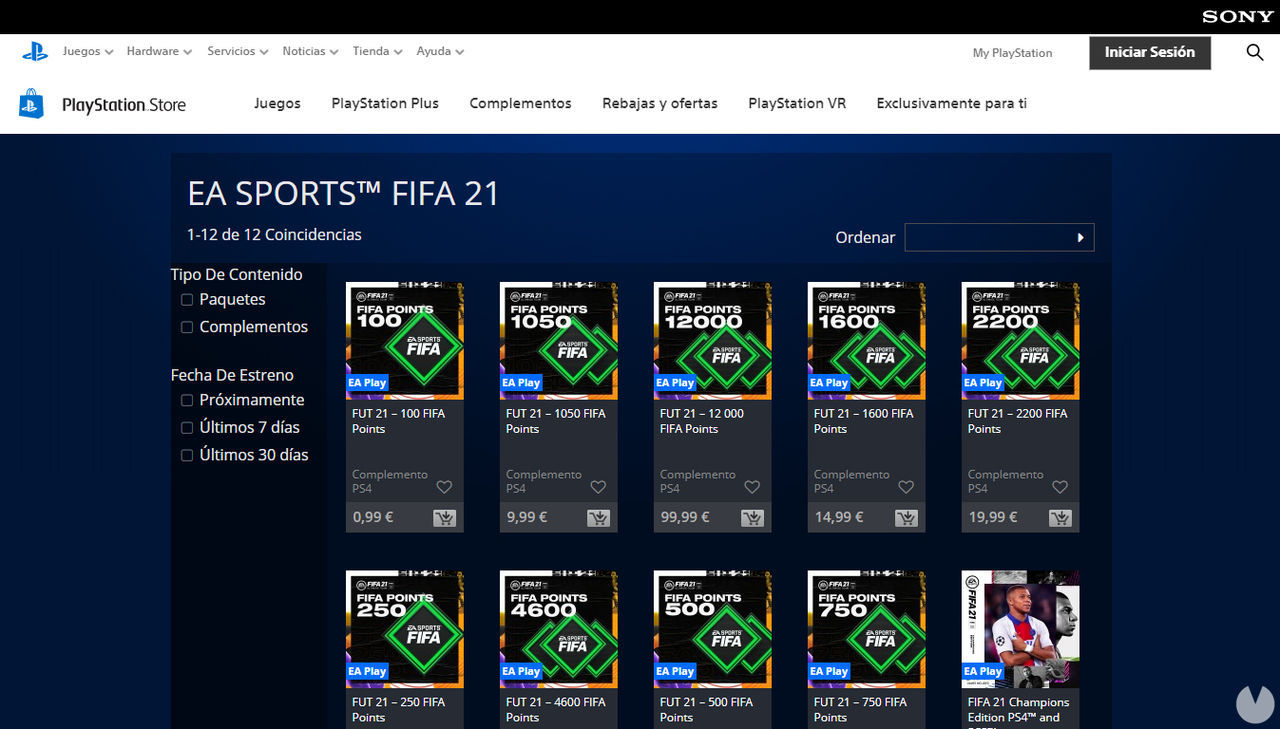Favorite the FUT 21 – 1050 FIFA Points pack
The height and width of the screenshot is (729, 1280).
(597, 487)
